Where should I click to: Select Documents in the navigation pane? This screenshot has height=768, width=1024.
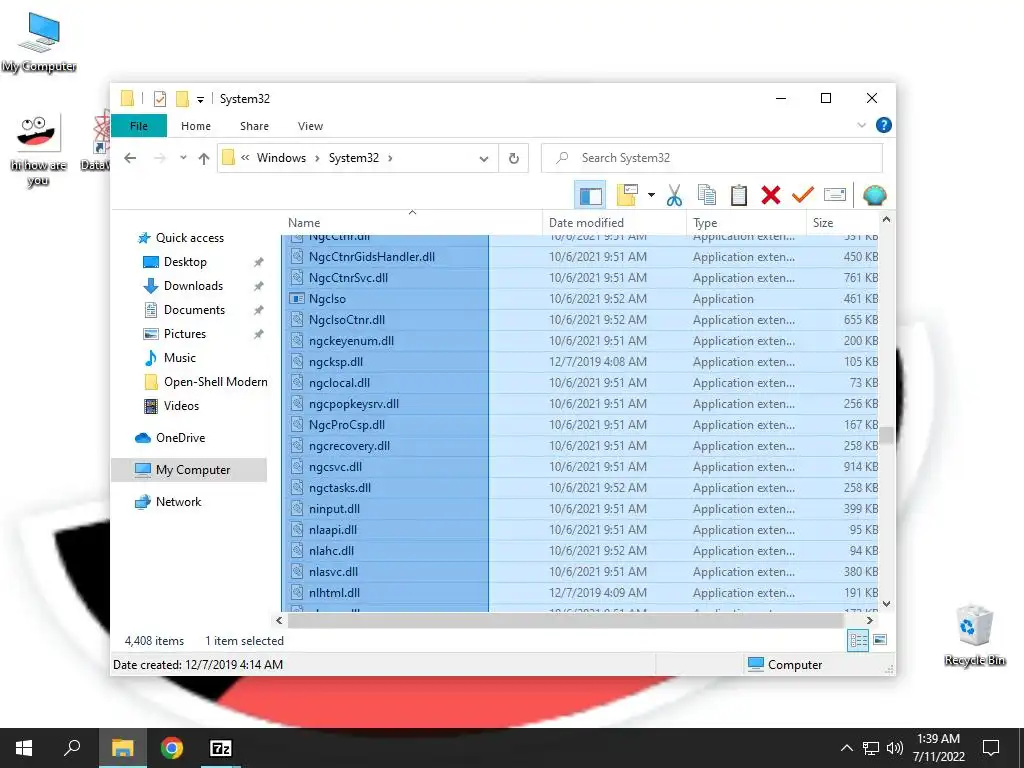[194, 310]
